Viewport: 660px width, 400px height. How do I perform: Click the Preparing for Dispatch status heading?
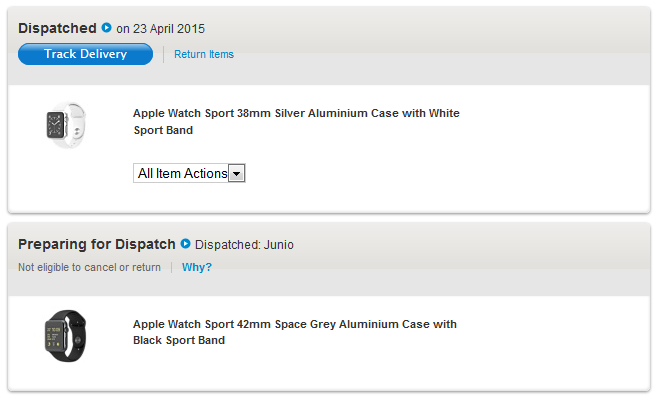tap(96, 244)
